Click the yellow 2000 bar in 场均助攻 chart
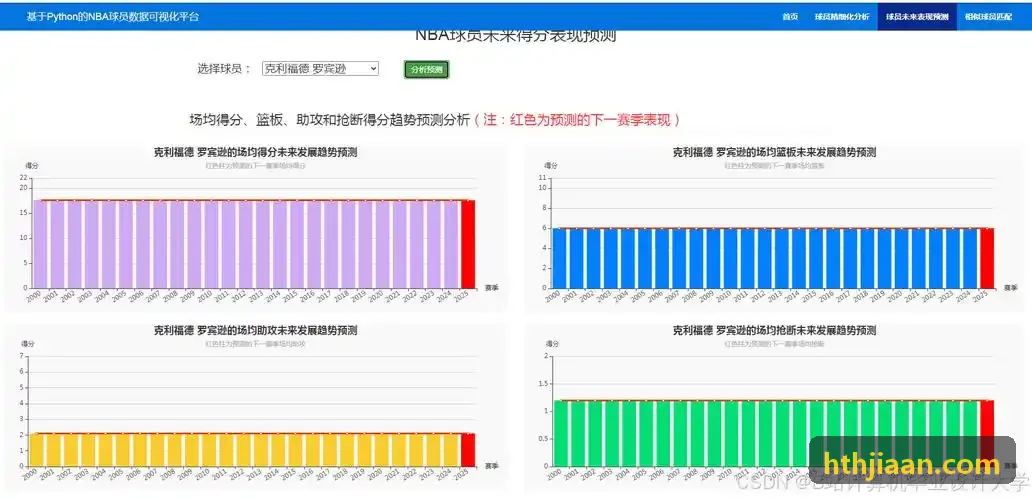This screenshot has height=500, width=1032. click(x=37, y=450)
